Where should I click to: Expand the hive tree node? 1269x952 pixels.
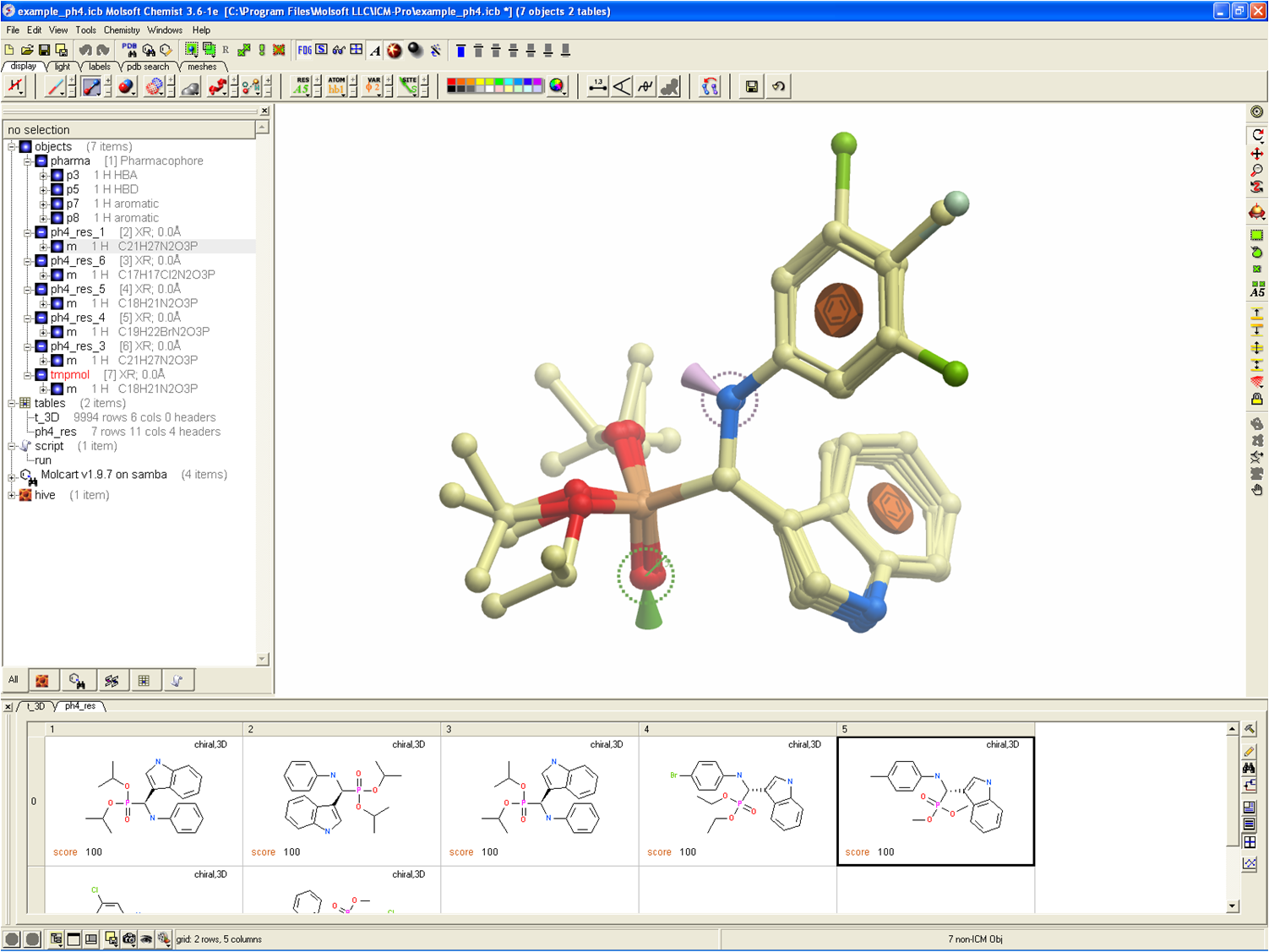click(12, 496)
